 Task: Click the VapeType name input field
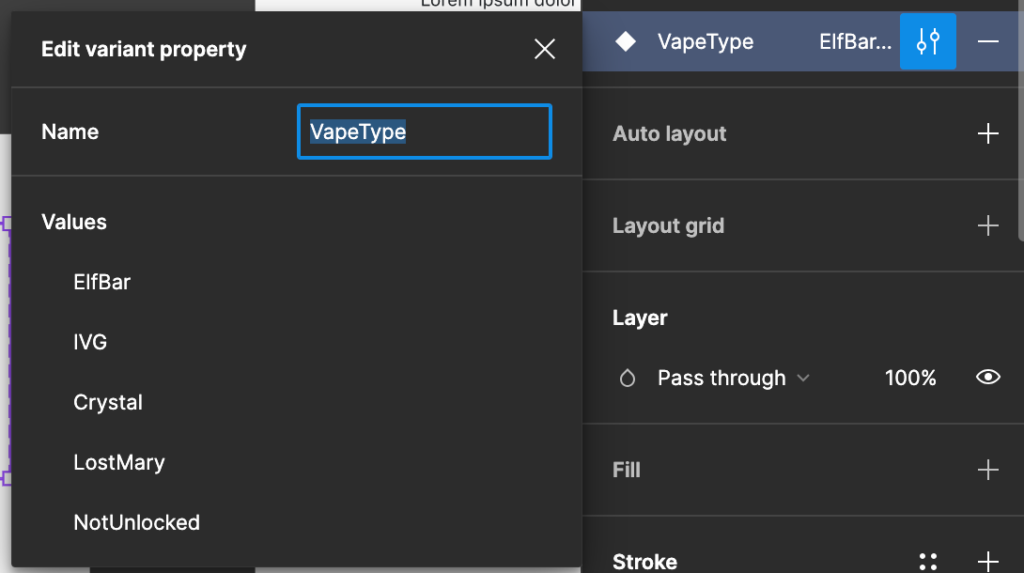(x=424, y=131)
